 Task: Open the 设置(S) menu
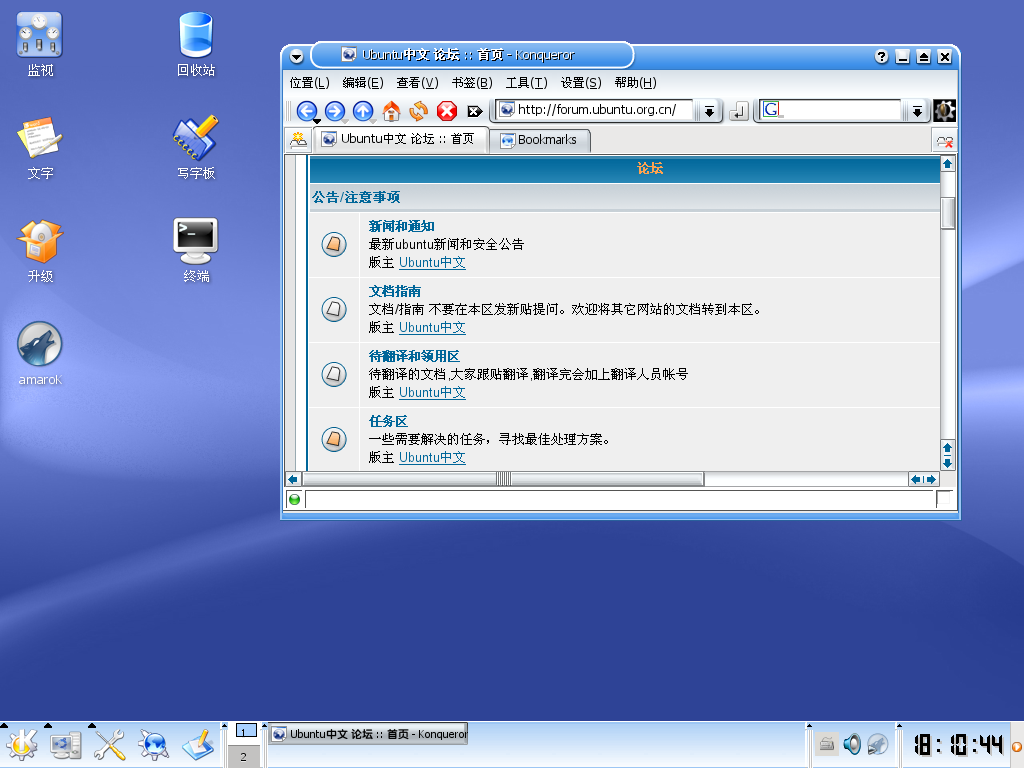[581, 83]
